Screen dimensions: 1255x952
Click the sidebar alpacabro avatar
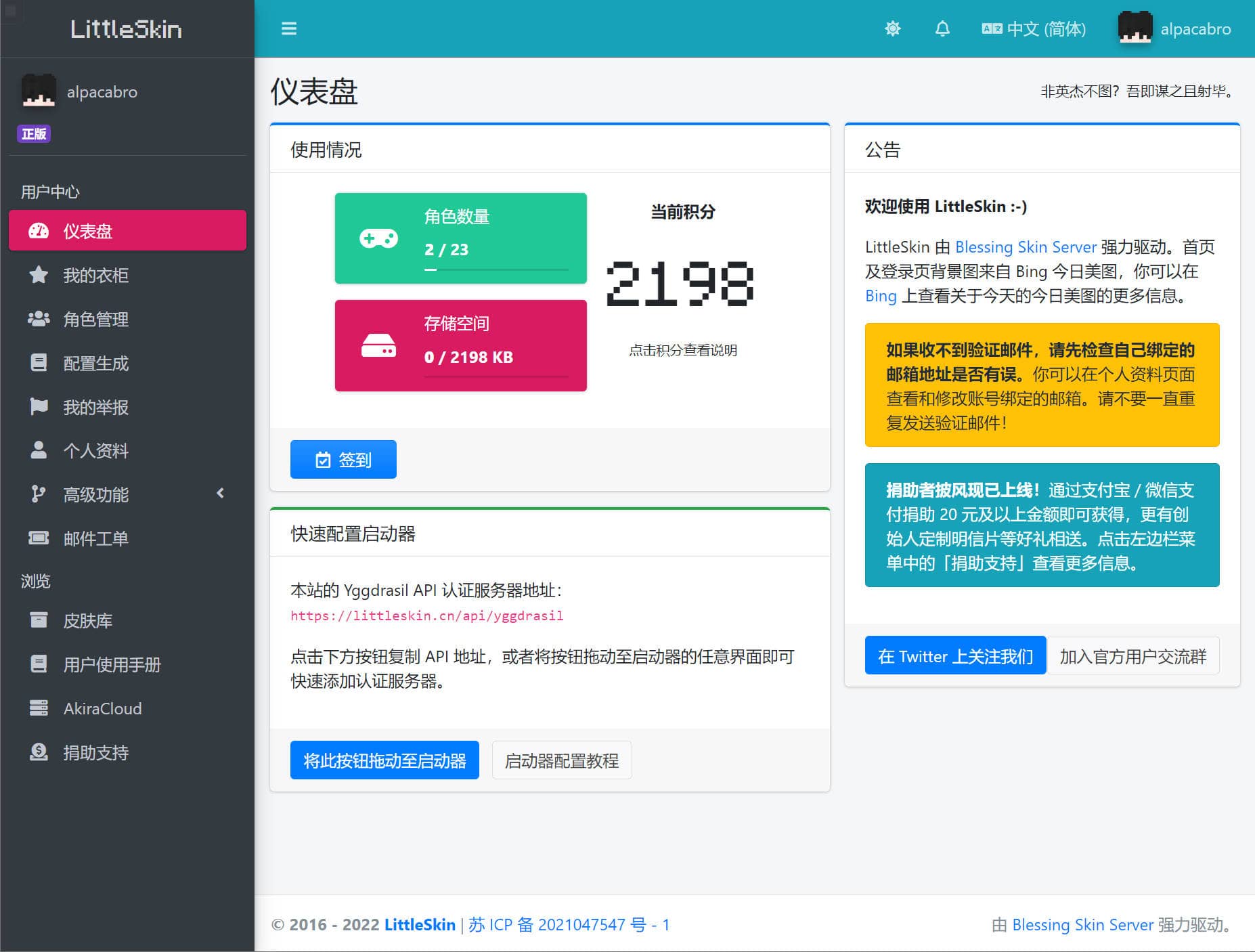pyautogui.click(x=39, y=91)
